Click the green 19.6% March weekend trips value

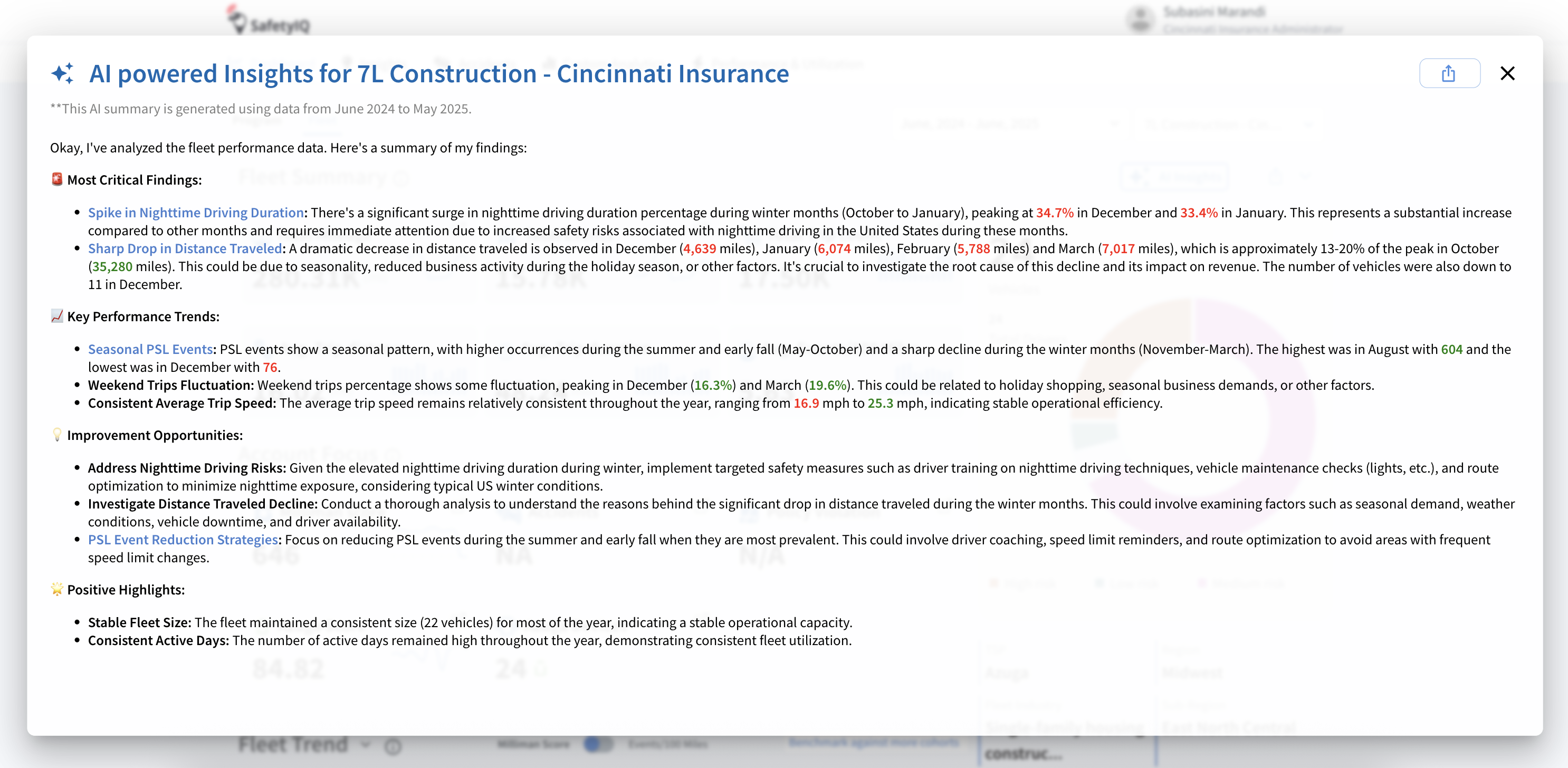(828, 385)
